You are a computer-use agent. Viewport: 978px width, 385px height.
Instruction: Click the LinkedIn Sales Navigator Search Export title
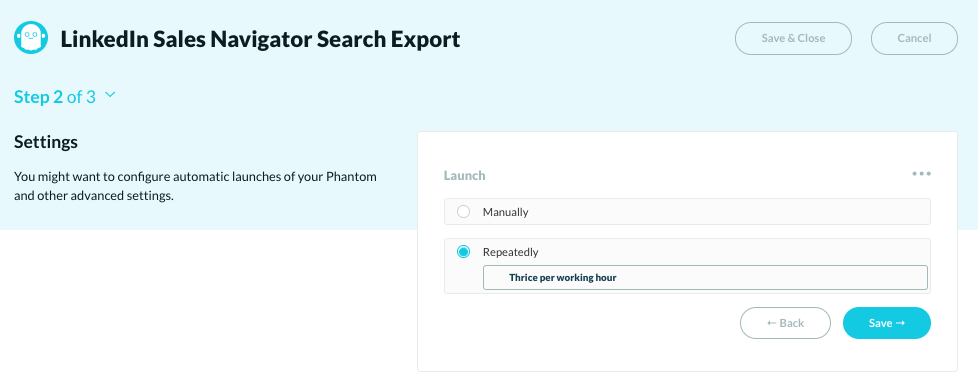click(260, 39)
